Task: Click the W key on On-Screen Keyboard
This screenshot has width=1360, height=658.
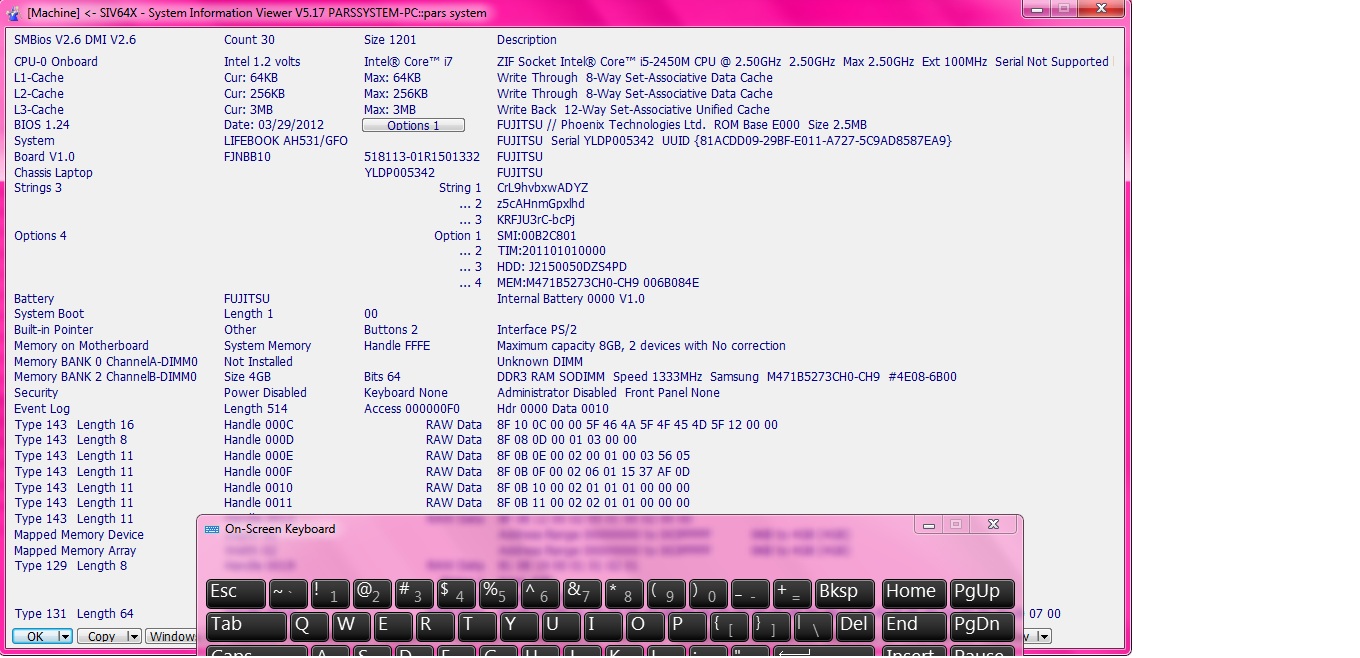Action: (x=352, y=626)
